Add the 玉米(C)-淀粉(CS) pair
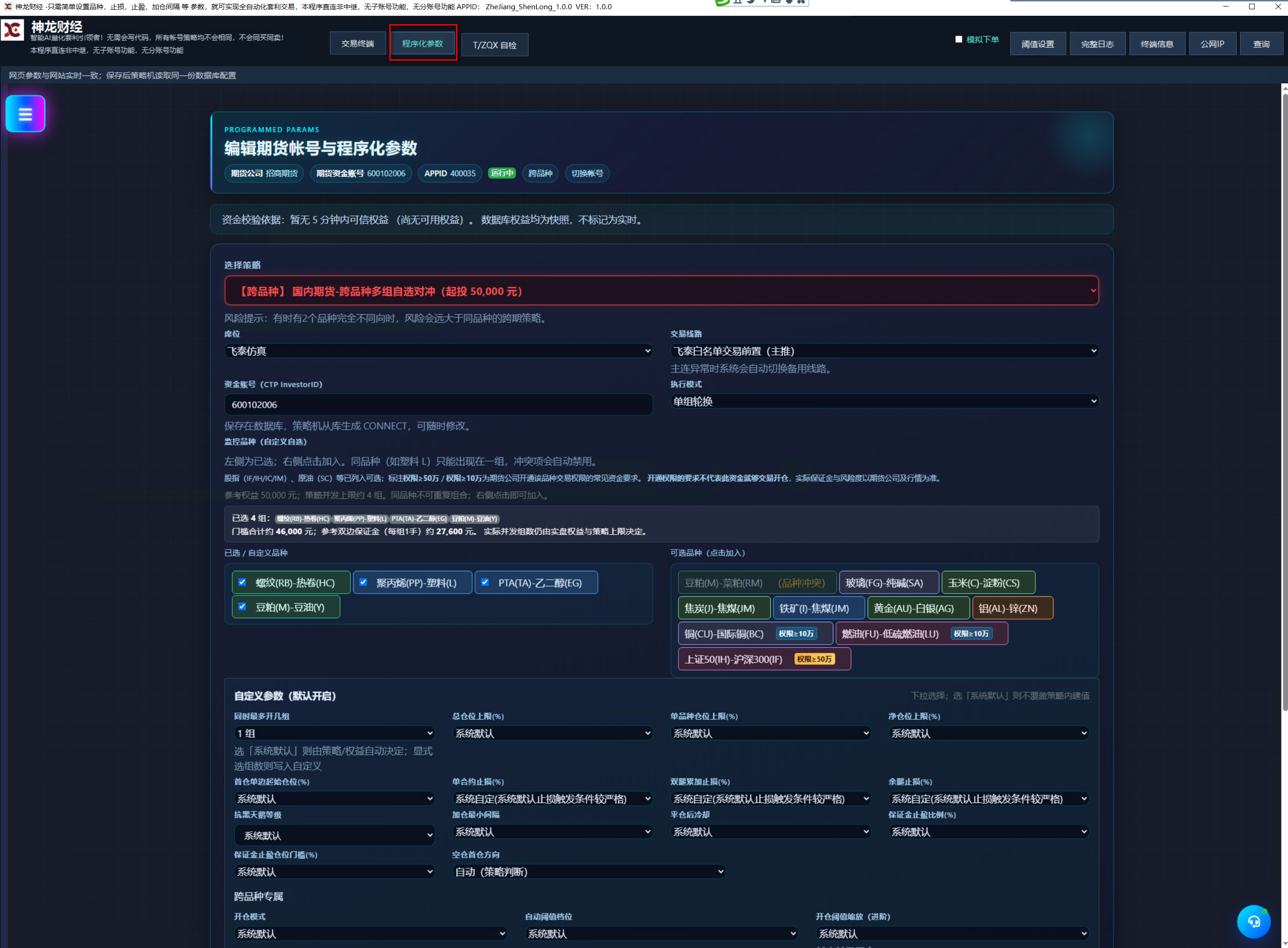 [x=989, y=582]
